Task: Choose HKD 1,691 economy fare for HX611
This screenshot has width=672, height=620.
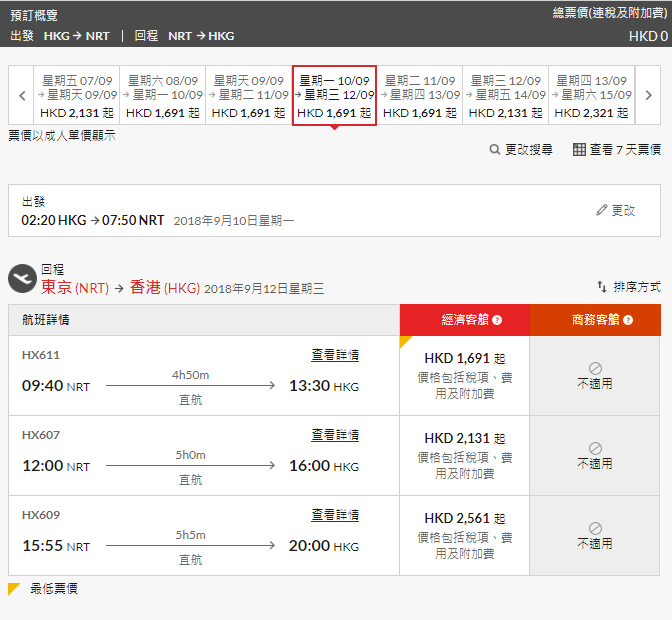Action: click(465, 375)
